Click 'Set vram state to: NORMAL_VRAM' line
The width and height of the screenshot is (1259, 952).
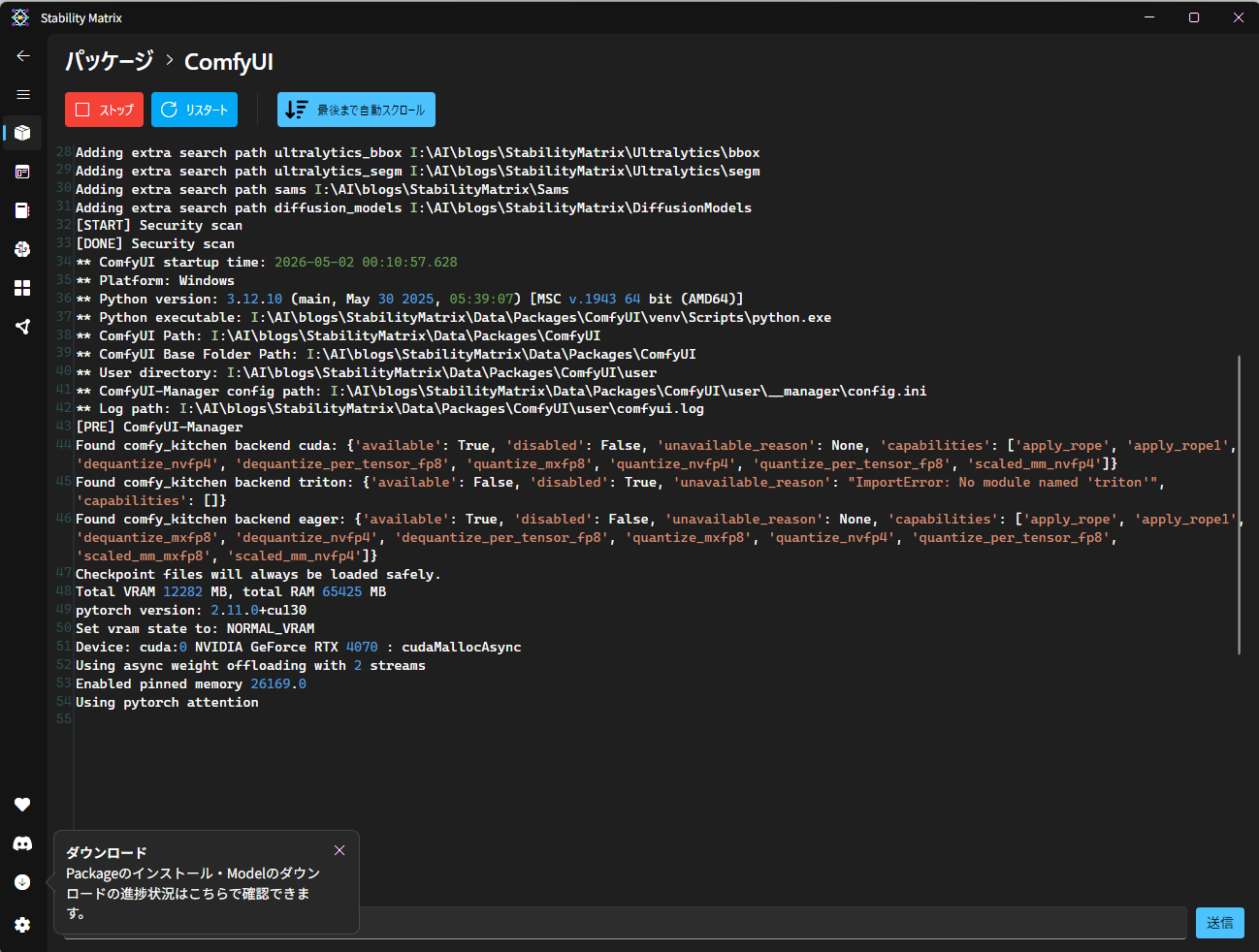pyautogui.click(x=195, y=628)
